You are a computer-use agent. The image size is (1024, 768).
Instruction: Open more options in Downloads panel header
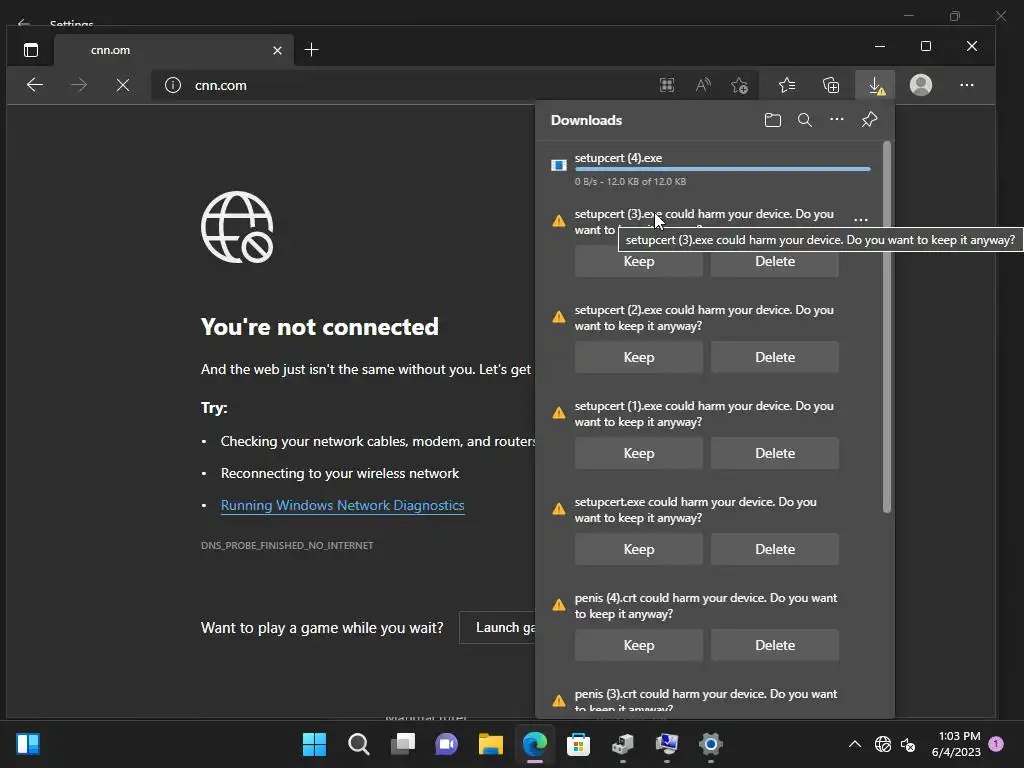pyautogui.click(x=837, y=120)
